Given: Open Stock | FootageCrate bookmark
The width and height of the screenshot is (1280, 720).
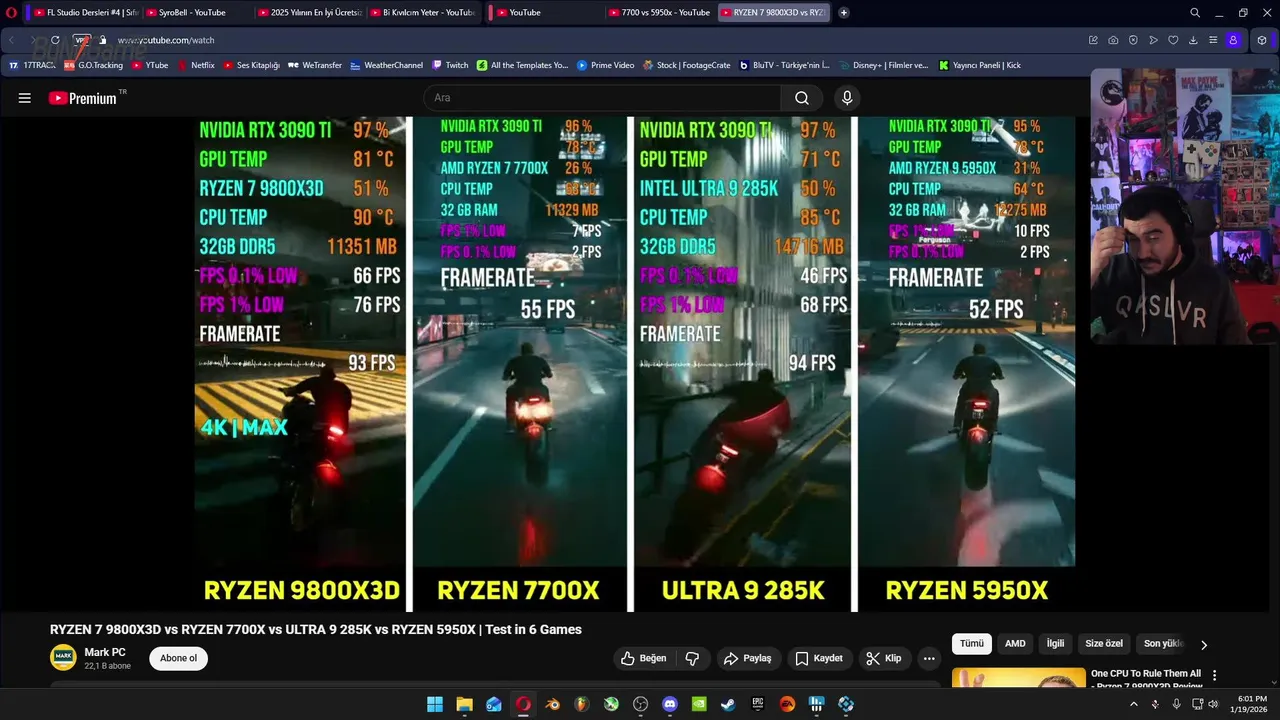Looking at the screenshot, I should (687, 65).
